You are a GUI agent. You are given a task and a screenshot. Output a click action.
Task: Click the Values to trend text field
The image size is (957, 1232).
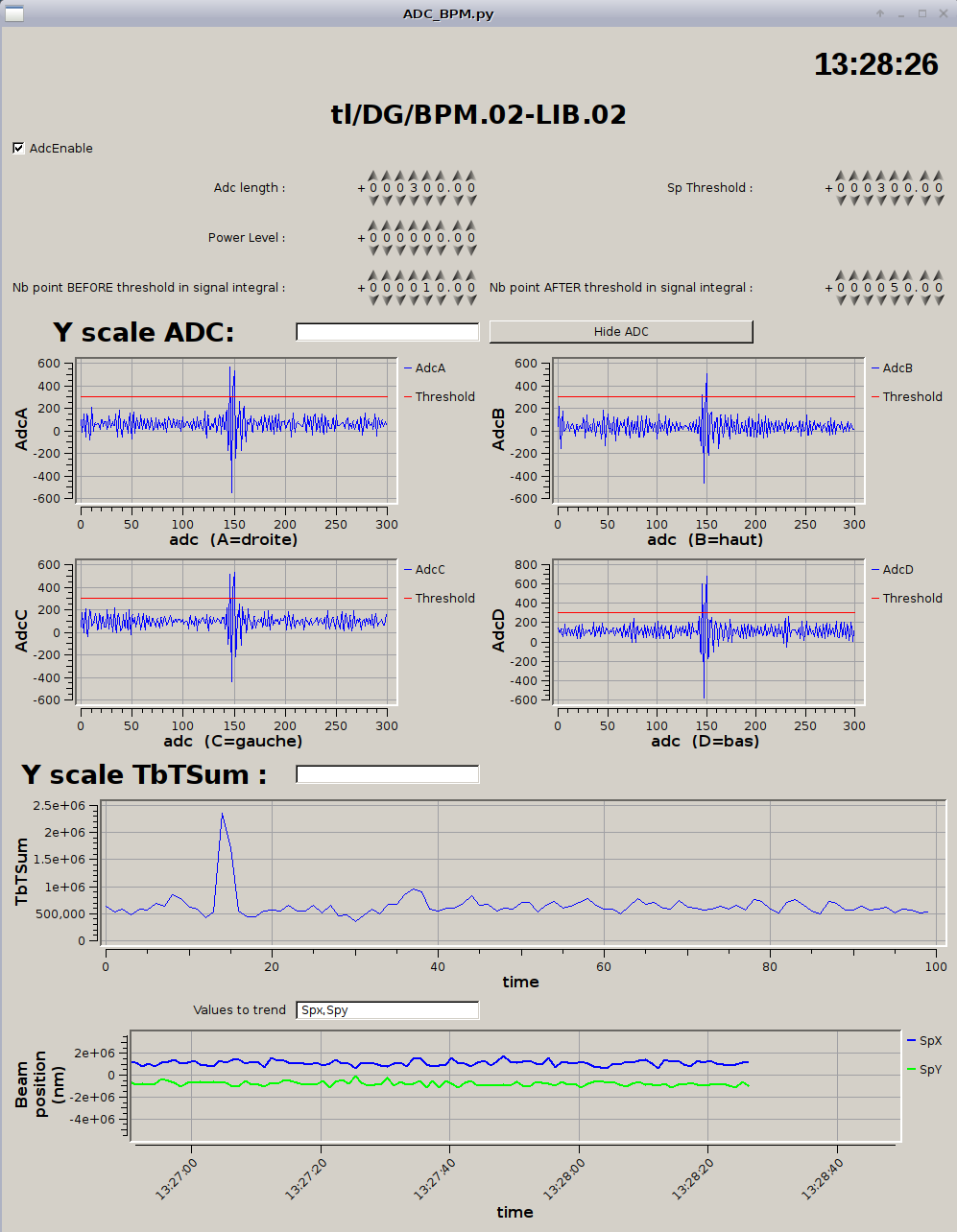(x=387, y=1010)
